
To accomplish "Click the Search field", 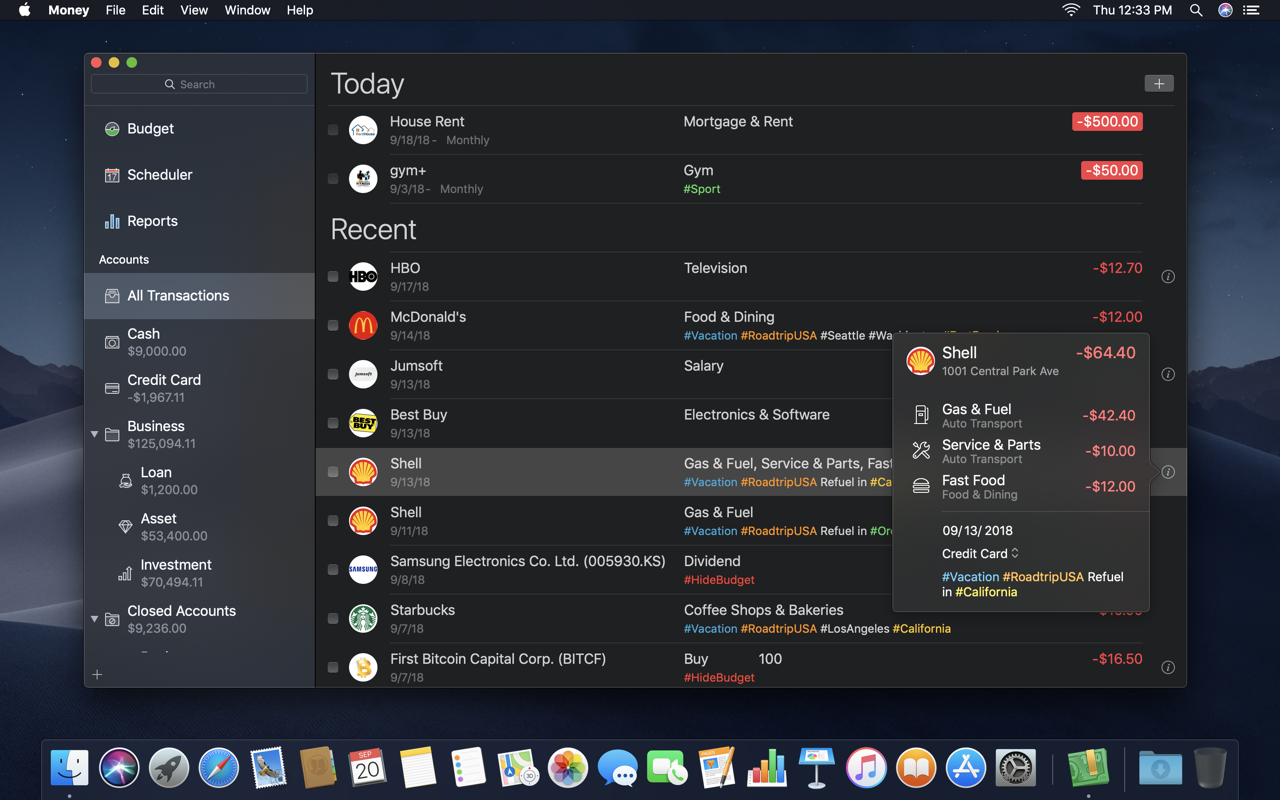I will 199,84.
